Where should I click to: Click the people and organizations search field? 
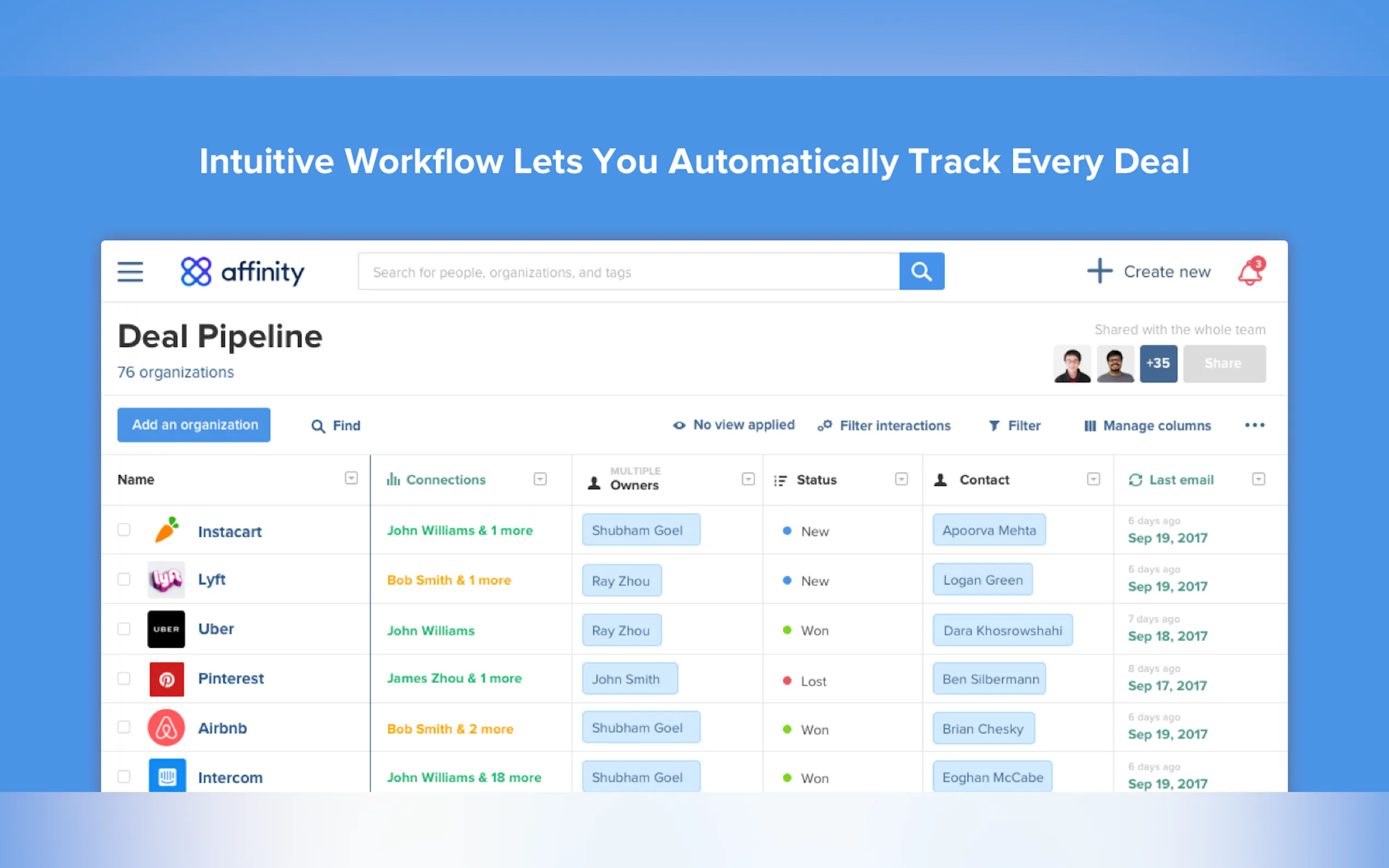point(628,272)
